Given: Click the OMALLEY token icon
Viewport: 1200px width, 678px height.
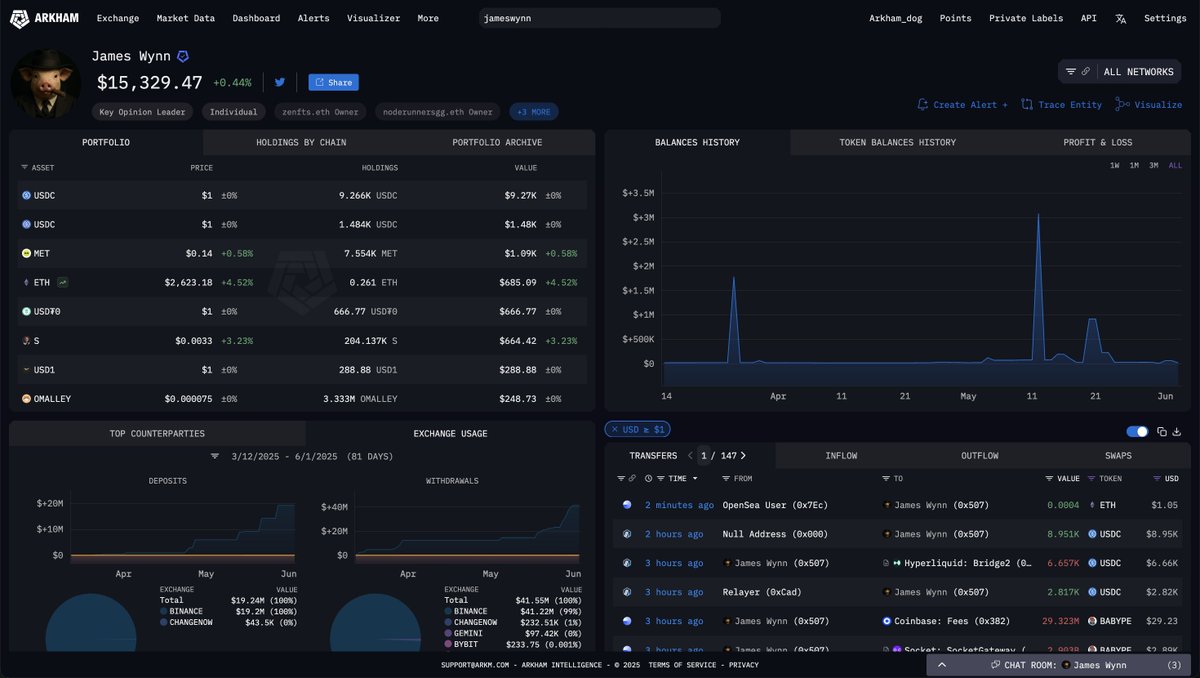Looking at the screenshot, I should pyautogui.click(x=27, y=399).
